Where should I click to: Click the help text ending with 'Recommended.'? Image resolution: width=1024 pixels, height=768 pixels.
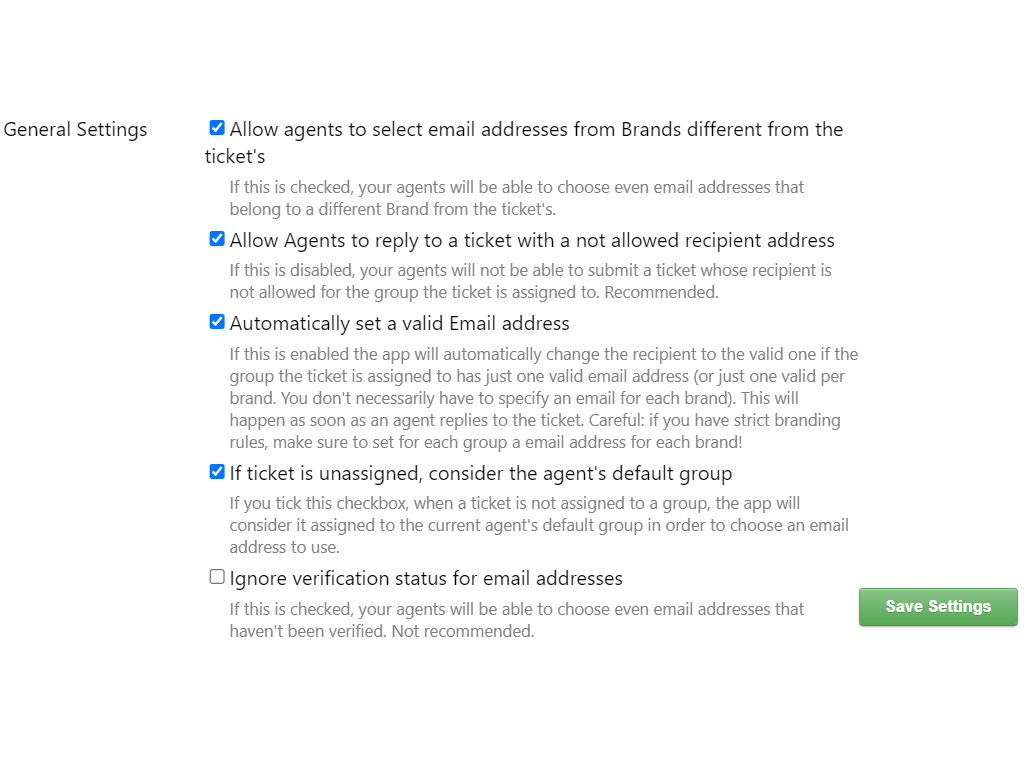(530, 282)
